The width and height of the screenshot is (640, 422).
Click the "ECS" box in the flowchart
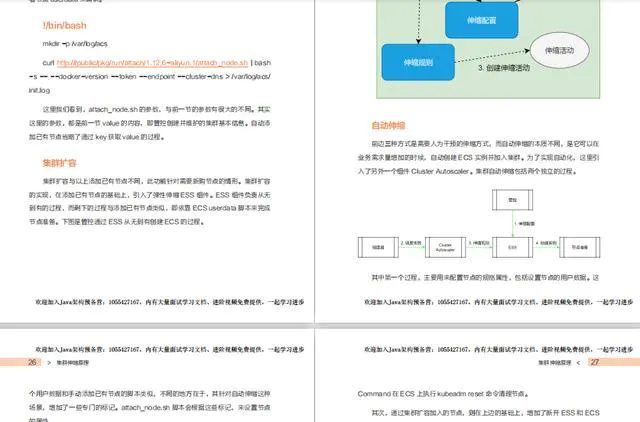pyautogui.click(x=512, y=247)
